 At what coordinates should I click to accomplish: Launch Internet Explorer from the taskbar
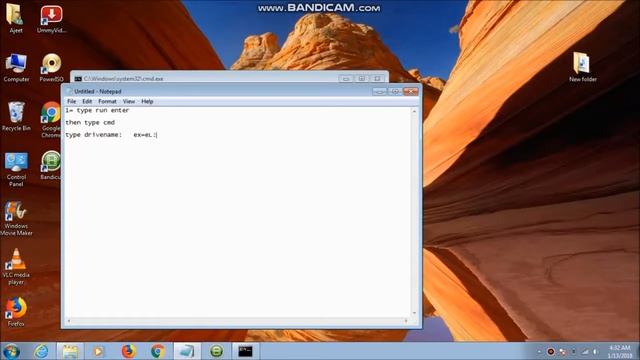click(41, 351)
